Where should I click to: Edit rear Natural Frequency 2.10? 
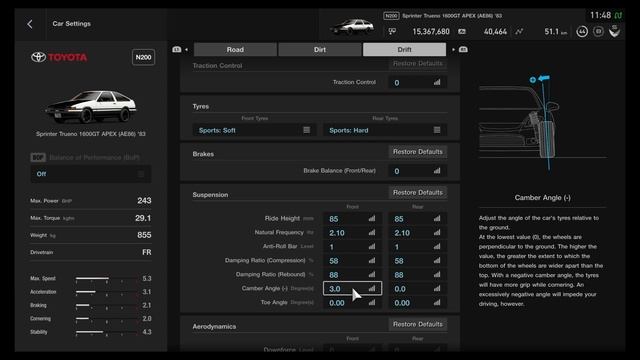tap(417, 233)
